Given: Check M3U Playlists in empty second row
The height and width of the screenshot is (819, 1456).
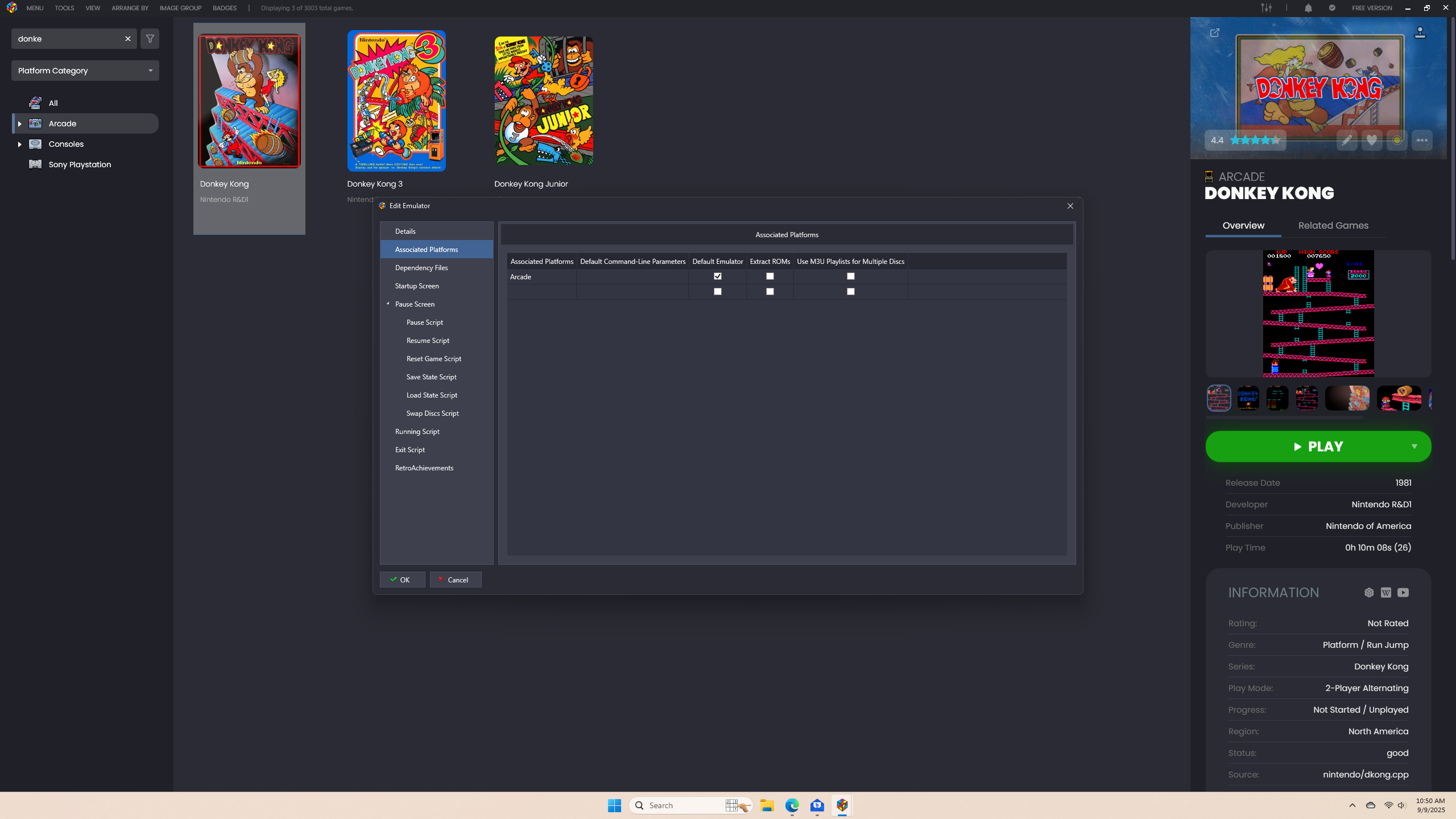Looking at the screenshot, I should click(851, 292).
